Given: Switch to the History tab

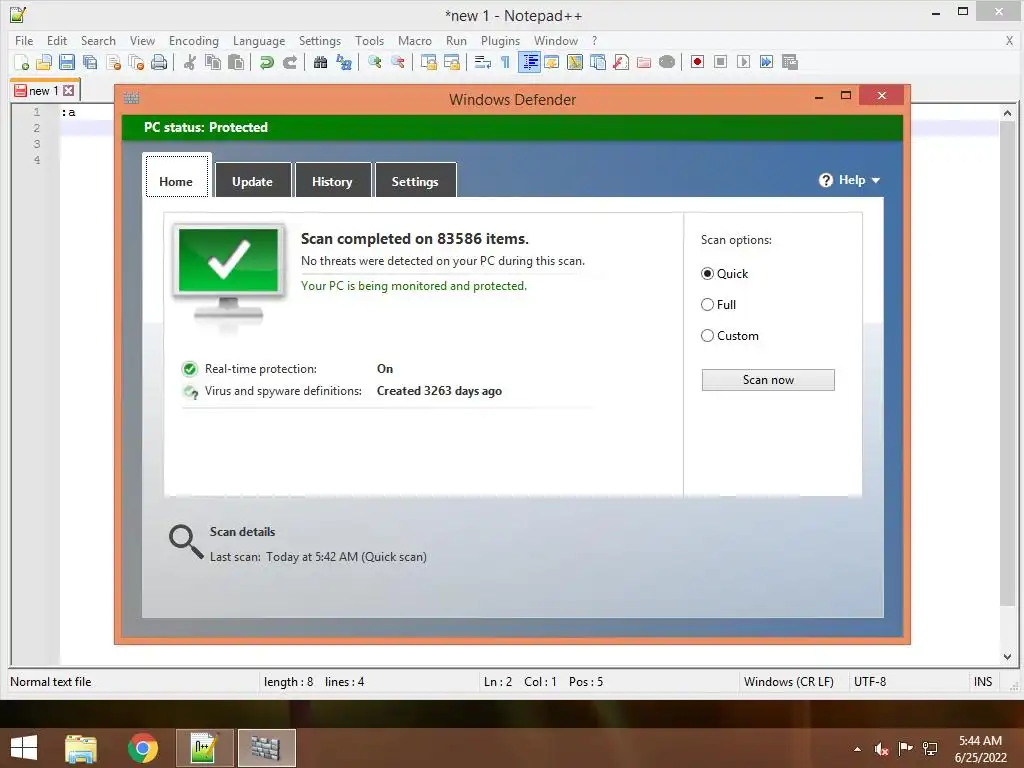Looking at the screenshot, I should [332, 181].
